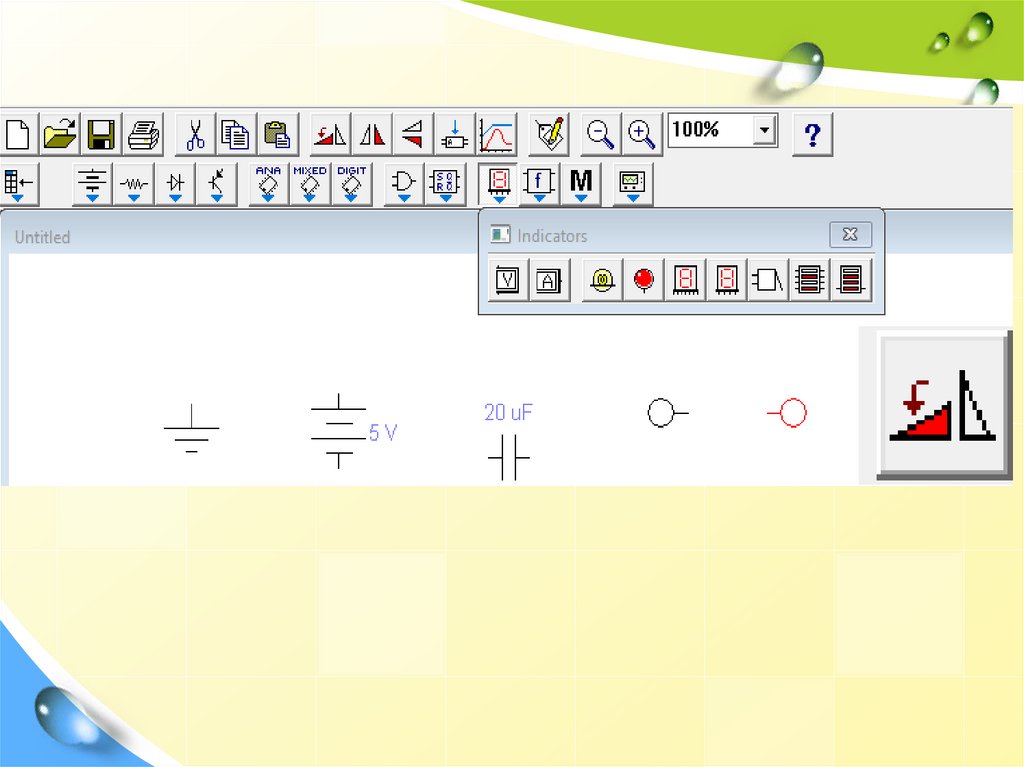Click the Indicators panel title
Viewport: 1024px width, 767px height.
552,236
